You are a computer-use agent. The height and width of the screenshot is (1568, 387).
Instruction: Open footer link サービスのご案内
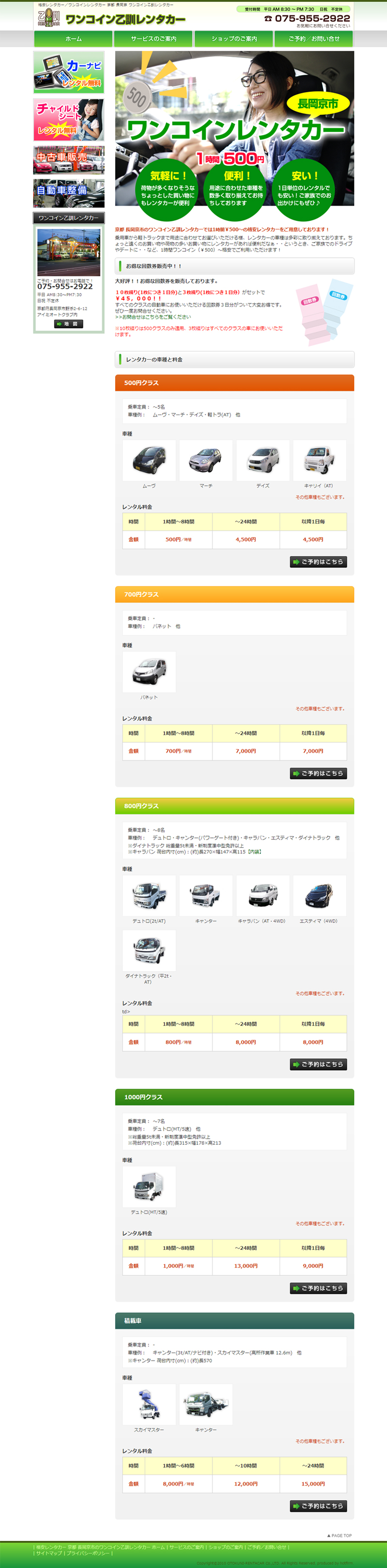(186, 1547)
